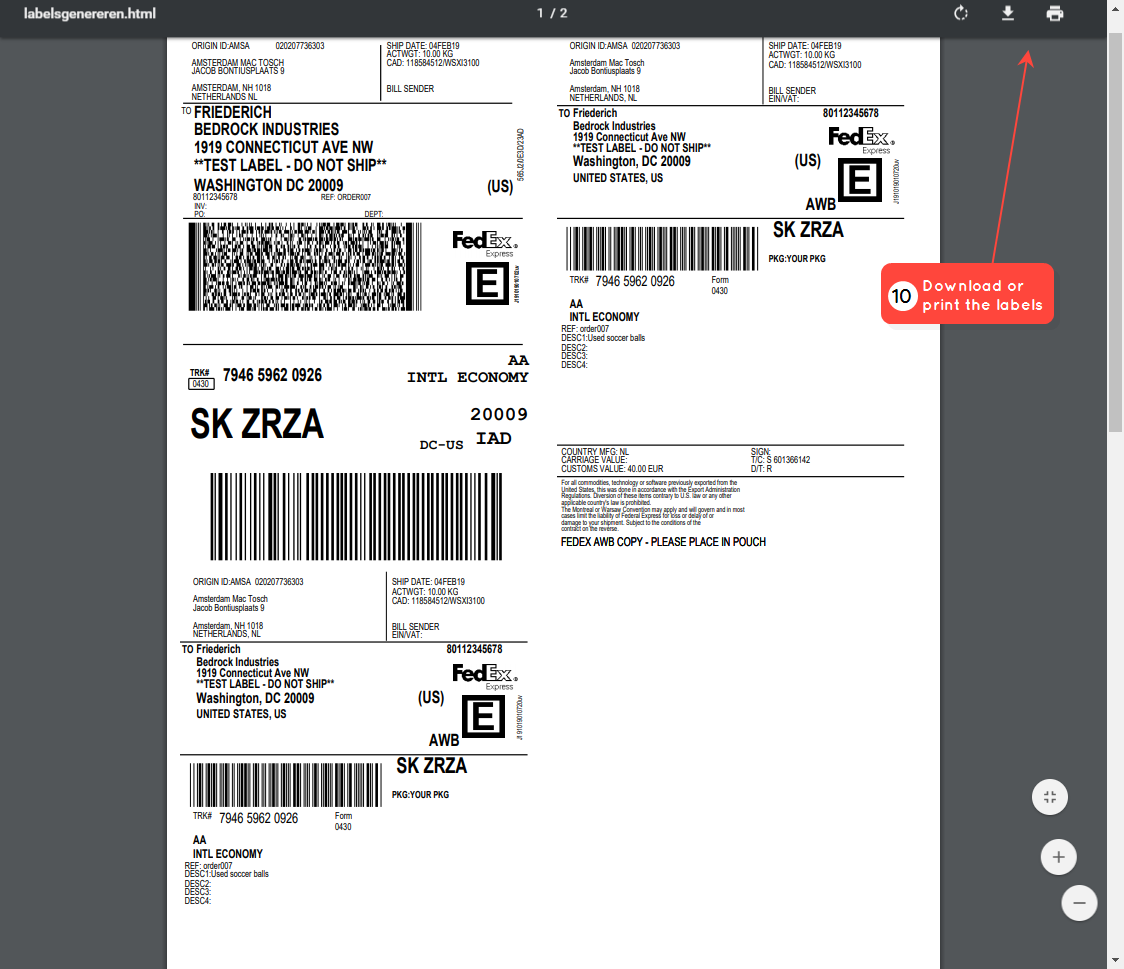This screenshot has width=1124, height=969.
Task: Print the shipping labels
Action: click(x=1054, y=13)
